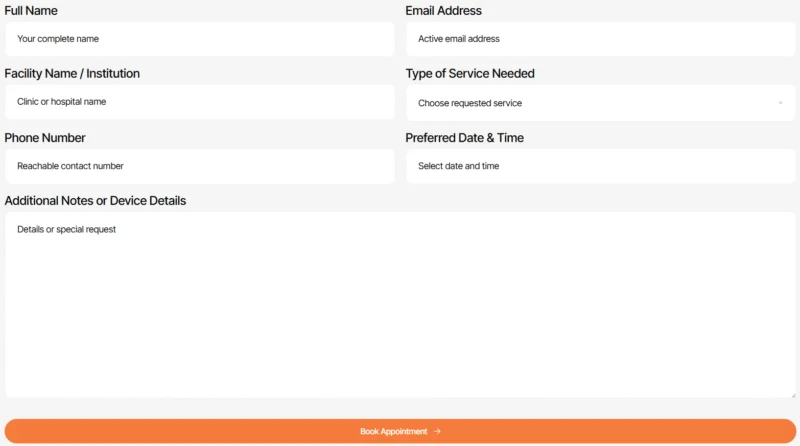Click the "Email Address" label
This screenshot has height=446, width=800.
pos(443,11)
